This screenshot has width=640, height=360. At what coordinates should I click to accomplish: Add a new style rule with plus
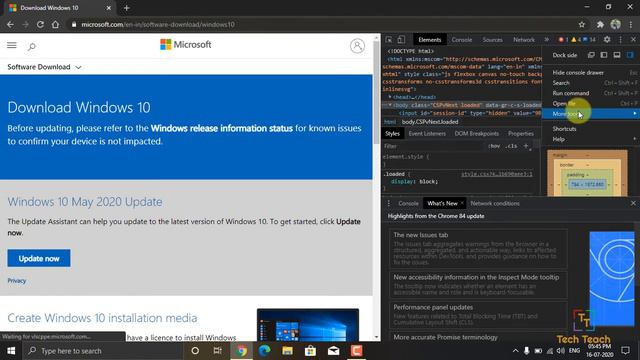526,146
